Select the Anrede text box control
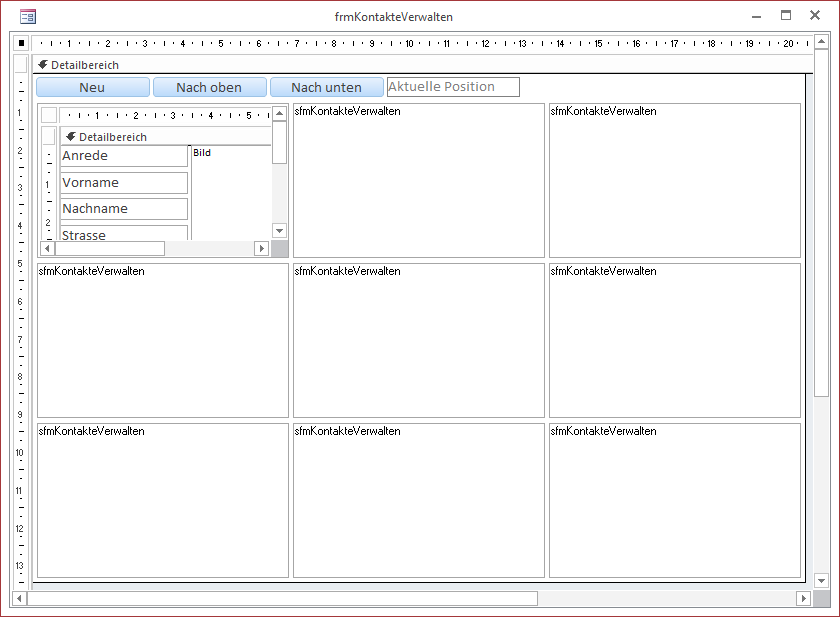The width and height of the screenshot is (840, 617). [124, 156]
